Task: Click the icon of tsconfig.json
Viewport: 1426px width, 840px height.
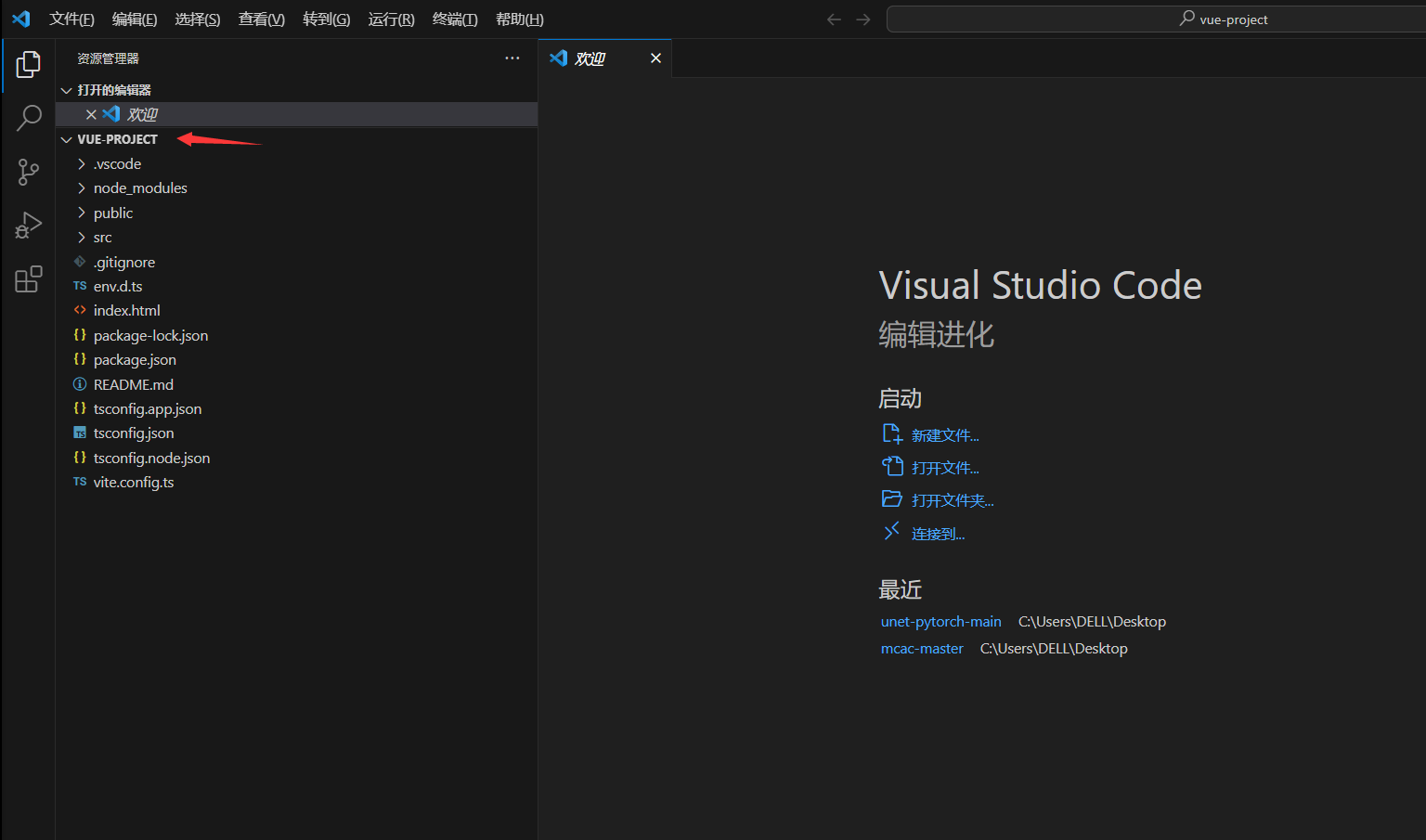Action: (80, 433)
